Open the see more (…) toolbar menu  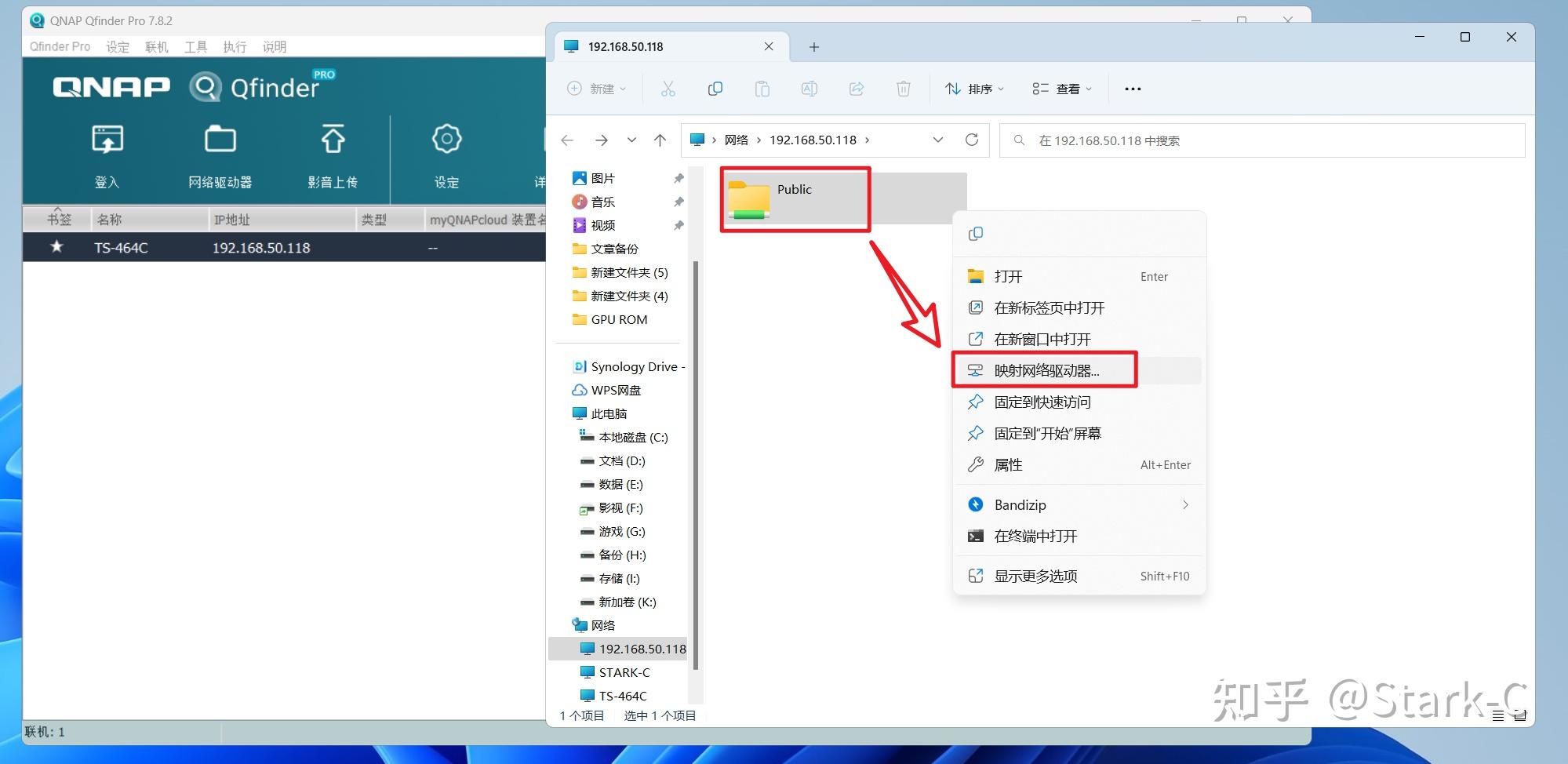click(1133, 89)
